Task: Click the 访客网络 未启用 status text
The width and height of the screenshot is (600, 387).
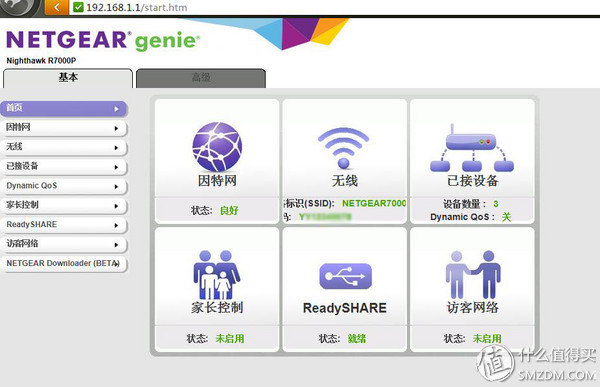Action: (487, 338)
